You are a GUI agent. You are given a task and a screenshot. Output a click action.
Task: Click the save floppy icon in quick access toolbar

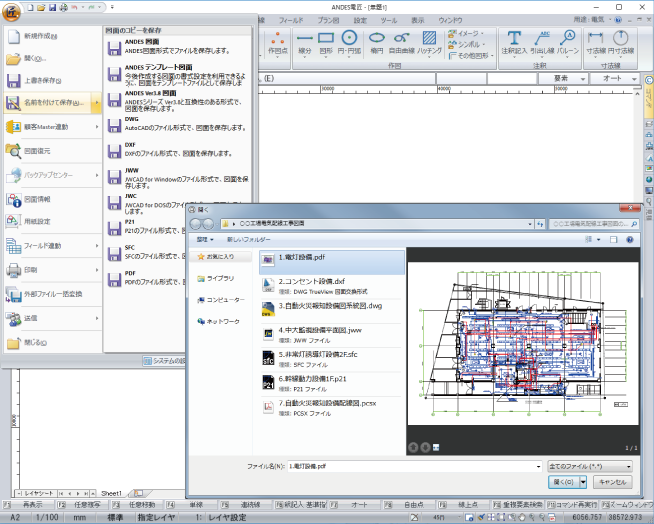click(52, 8)
